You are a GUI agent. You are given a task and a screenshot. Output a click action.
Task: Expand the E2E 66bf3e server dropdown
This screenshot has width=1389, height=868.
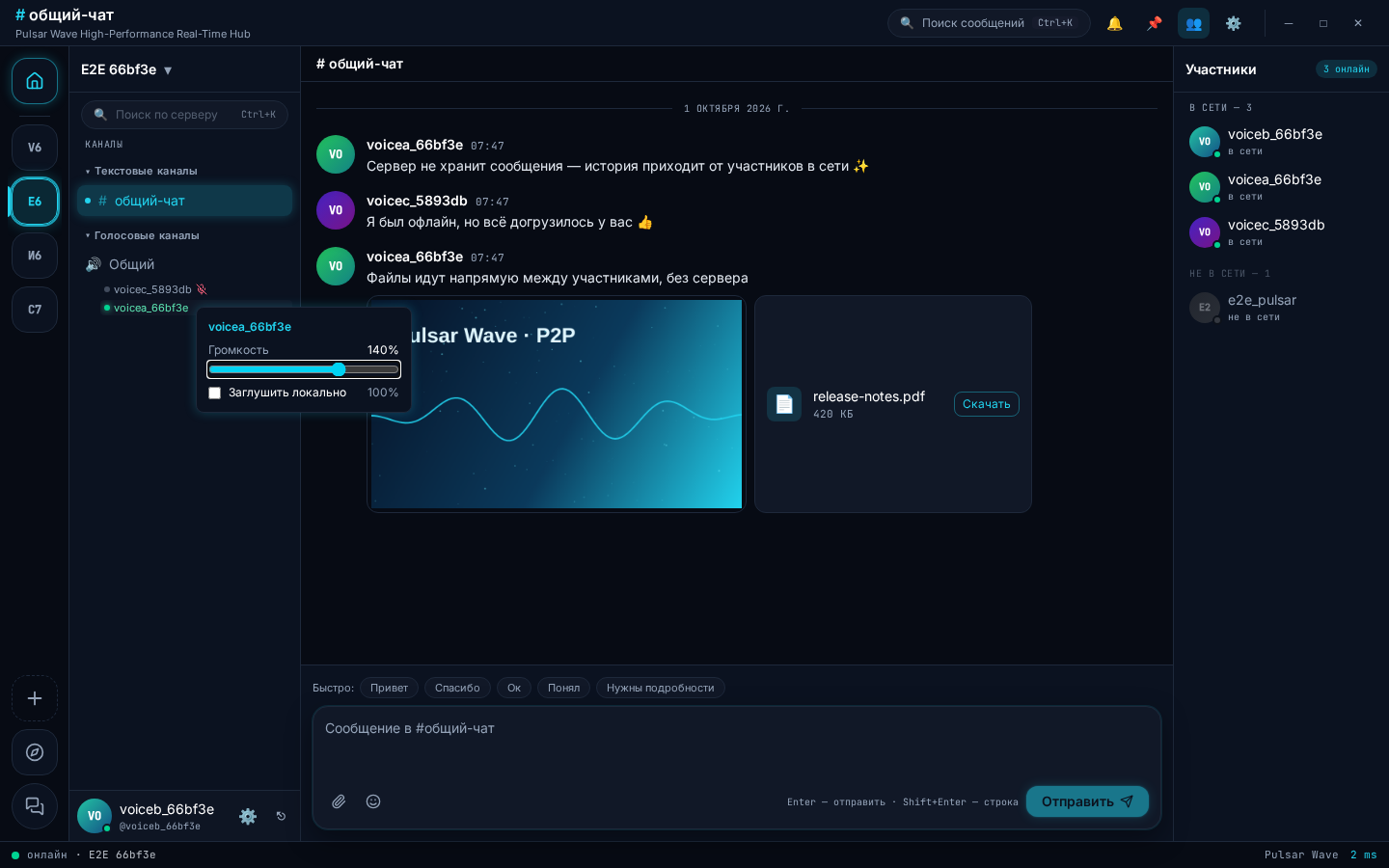coord(126,69)
